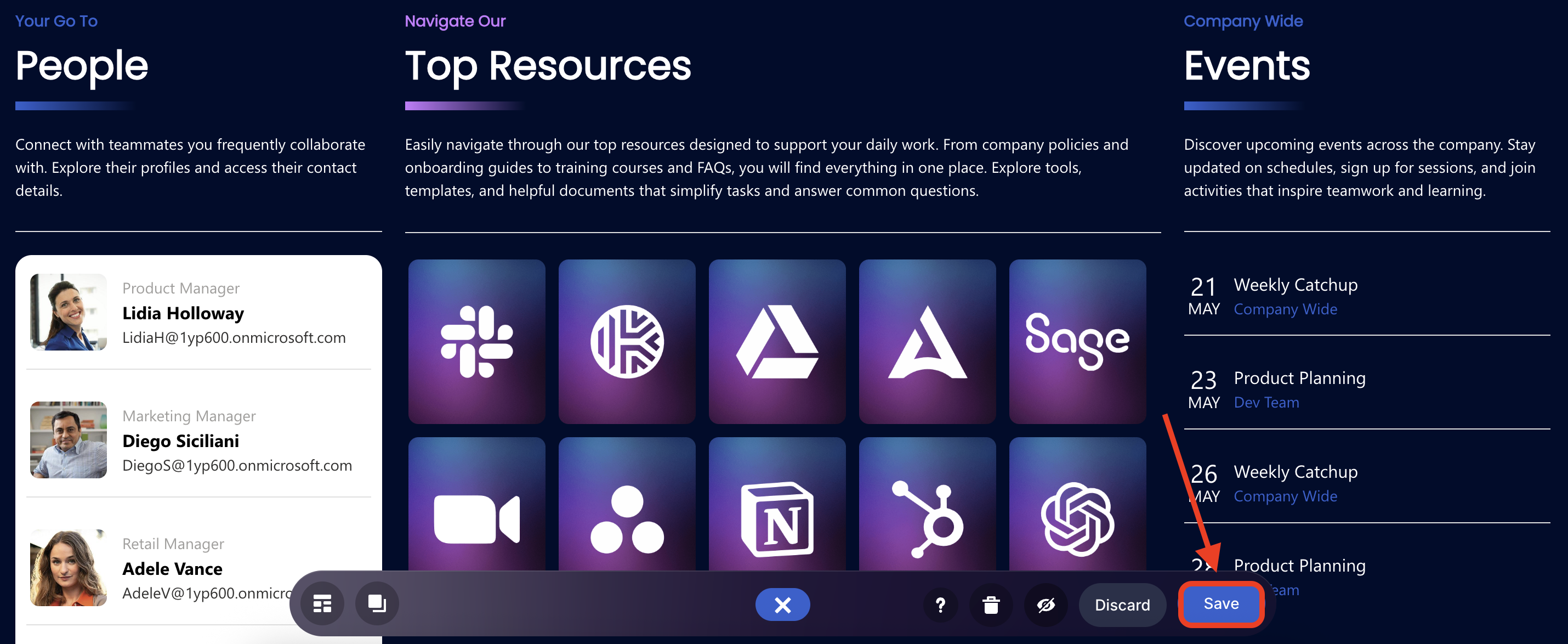Click the duplicate copy toolbar icon
Image resolution: width=1568 pixels, height=644 pixels.
(x=377, y=604)
